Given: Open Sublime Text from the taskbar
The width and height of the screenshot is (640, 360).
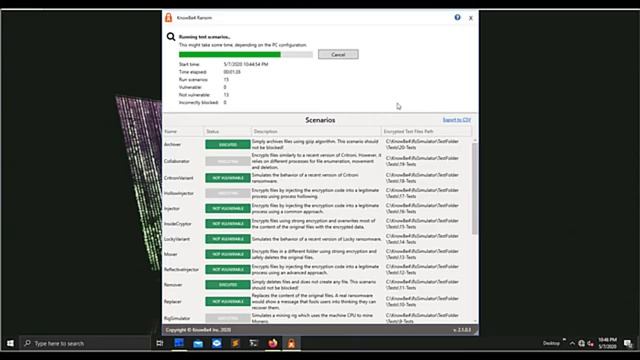Looking at the screenshot, I should point(235,343).
